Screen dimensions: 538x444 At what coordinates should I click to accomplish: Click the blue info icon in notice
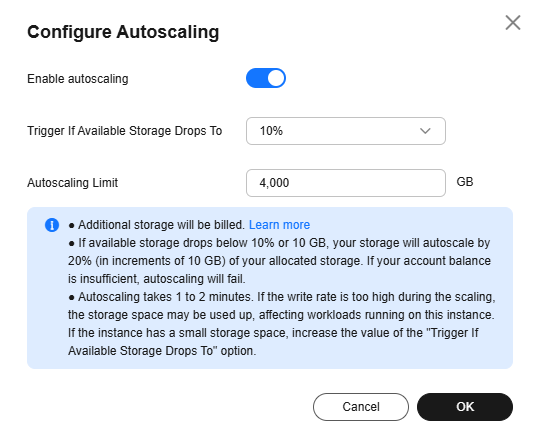point(52,225)
